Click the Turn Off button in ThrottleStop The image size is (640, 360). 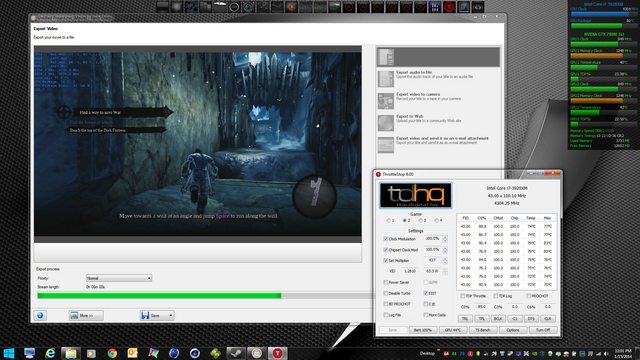tap(543, 330)
